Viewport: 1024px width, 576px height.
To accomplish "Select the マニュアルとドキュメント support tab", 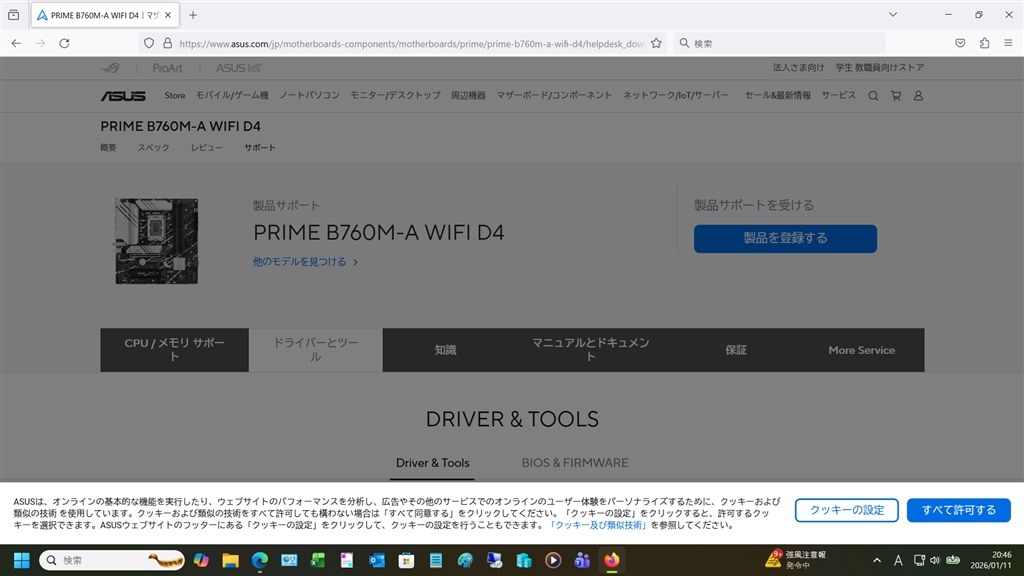I will [x=588, y=350].
